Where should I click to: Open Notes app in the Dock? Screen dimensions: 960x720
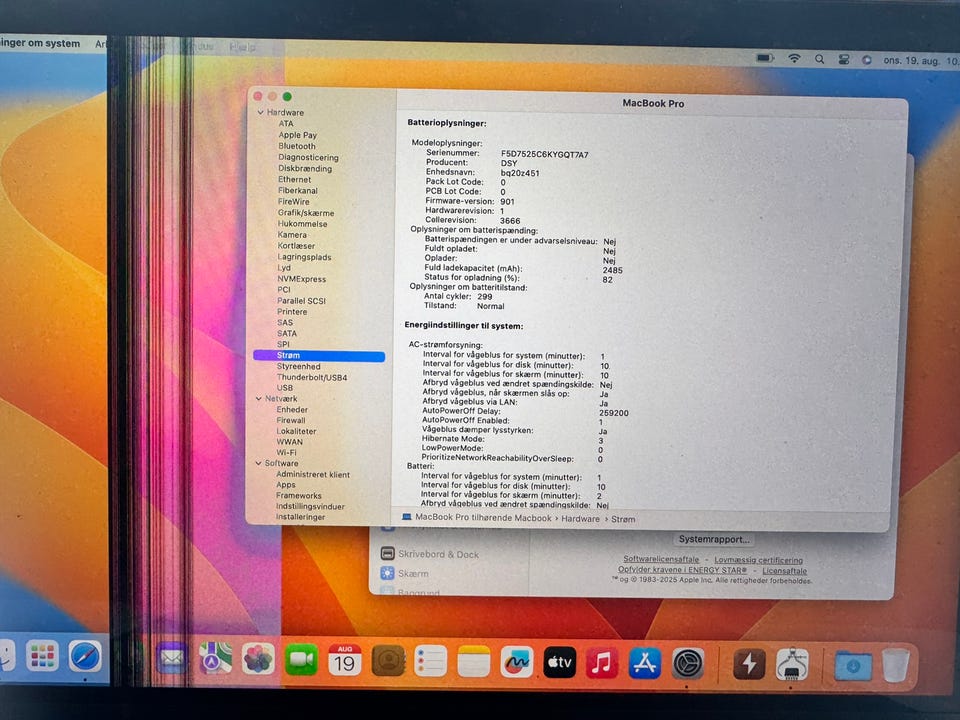[x=473, y=661]
